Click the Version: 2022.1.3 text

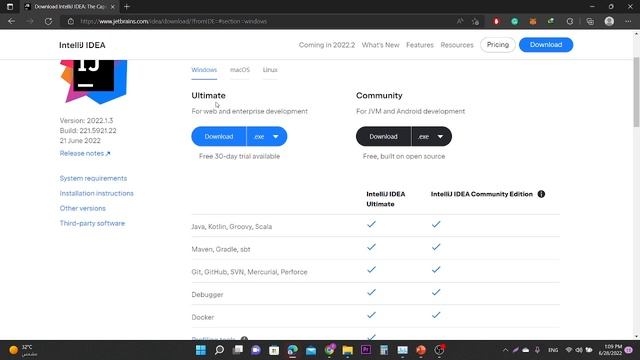pos(86,120)
